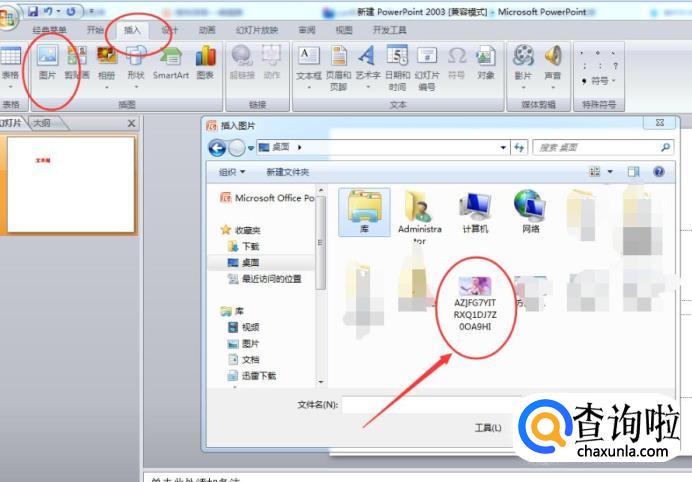692x482 pixels.
Task: Click the Back arrow in Insert Picture dialog
Action: (x=217, y=148)
